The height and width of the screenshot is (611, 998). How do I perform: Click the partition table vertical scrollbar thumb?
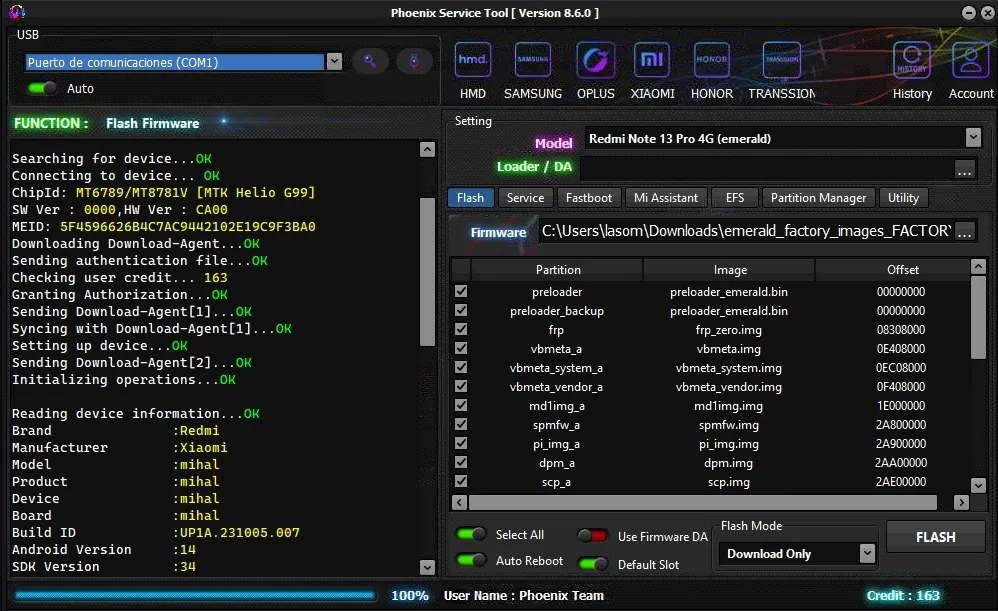click(x=978, y=318)
